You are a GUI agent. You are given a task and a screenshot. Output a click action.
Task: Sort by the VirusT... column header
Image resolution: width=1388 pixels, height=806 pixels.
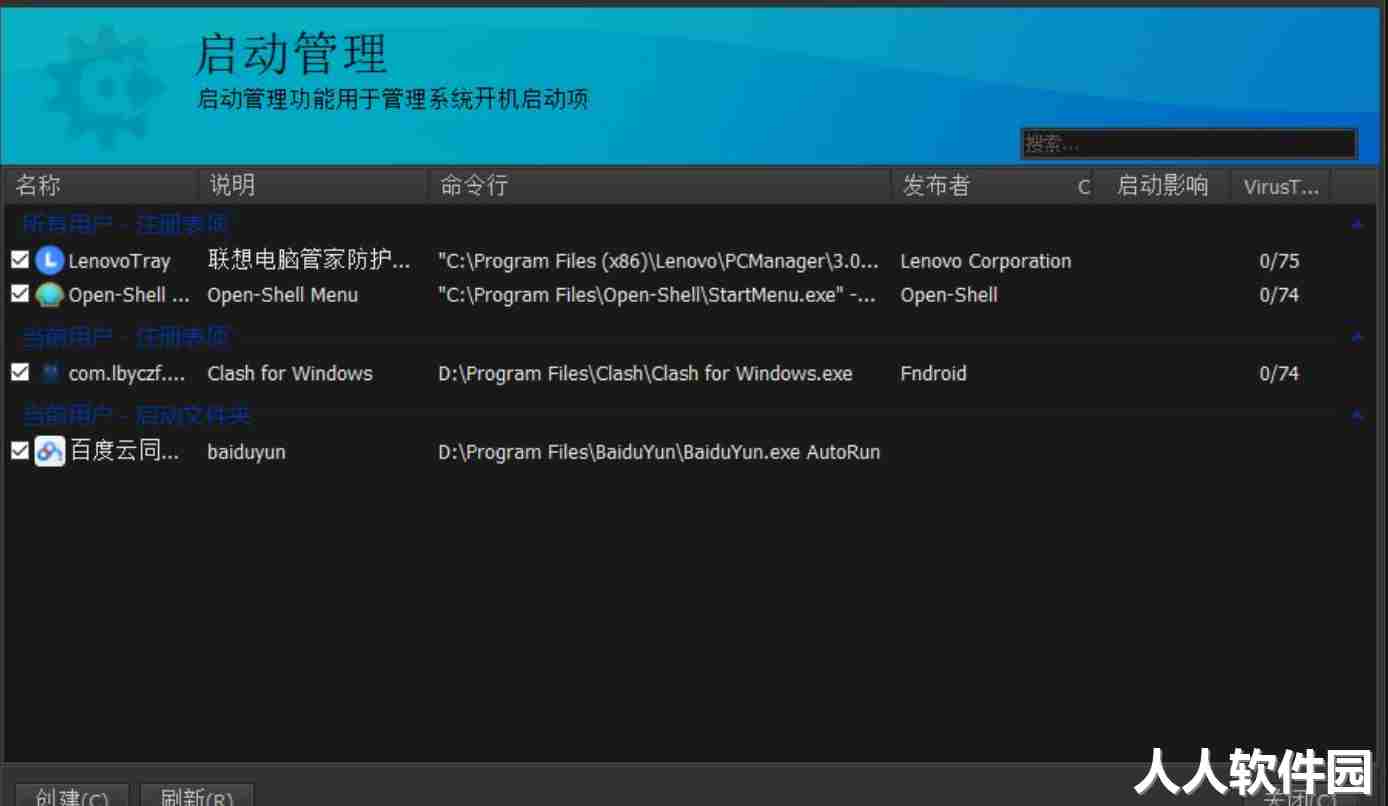[x=1281, y=186]
